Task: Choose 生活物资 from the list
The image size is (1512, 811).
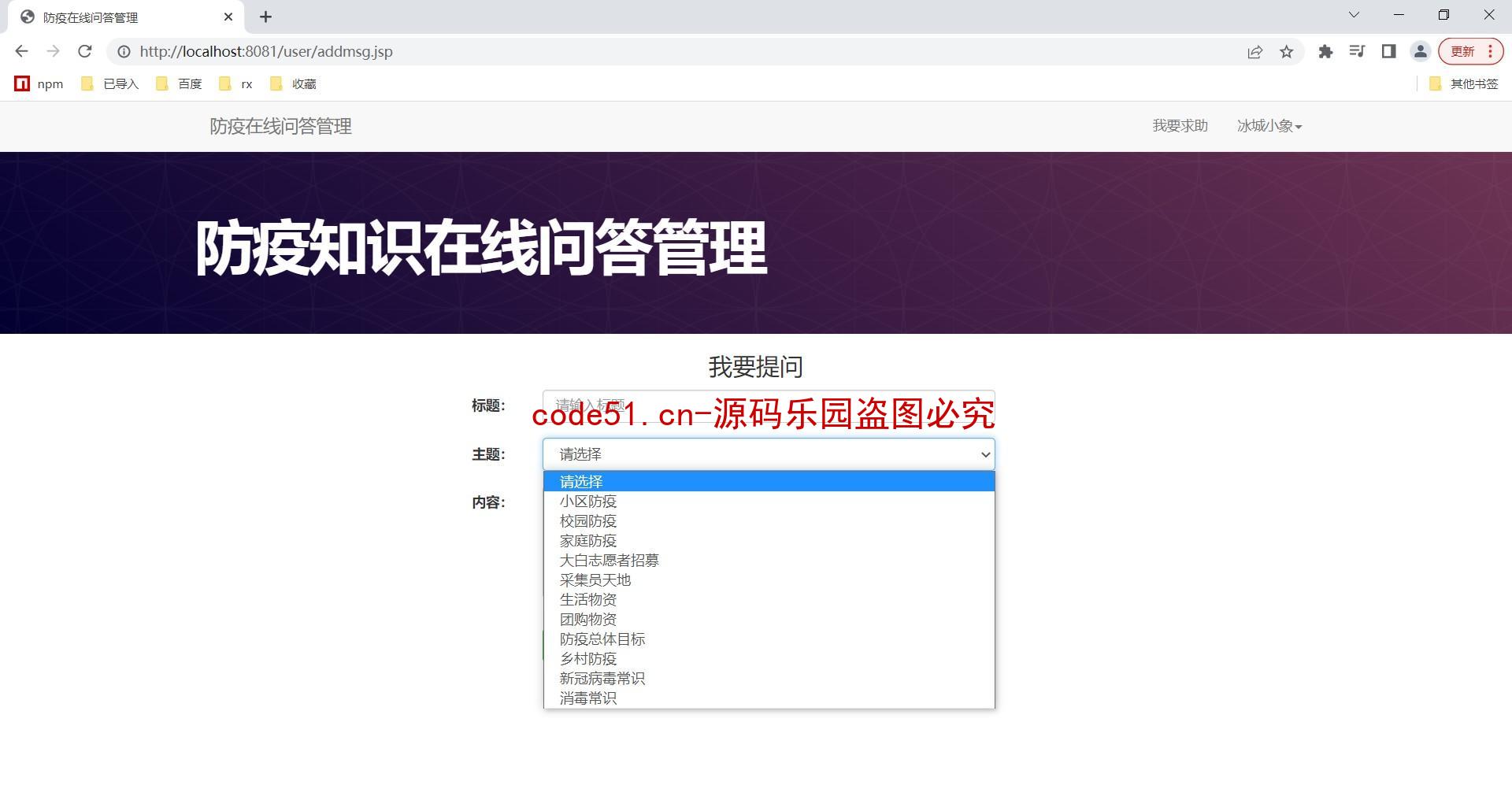Action: click(769, 599)
